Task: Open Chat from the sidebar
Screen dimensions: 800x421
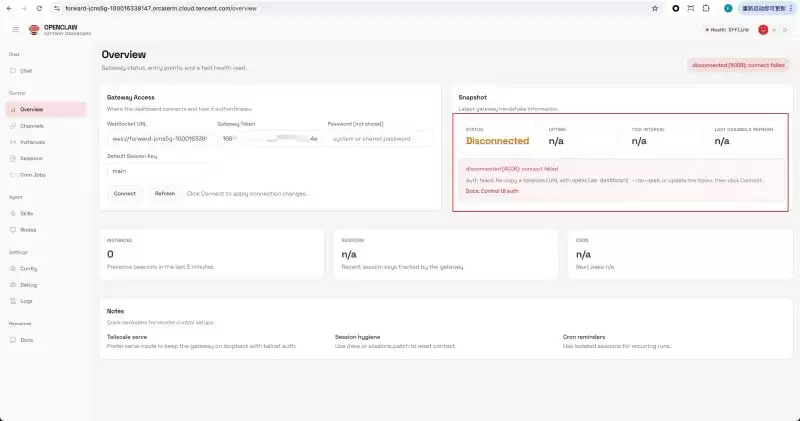Action: coord(46,71)
